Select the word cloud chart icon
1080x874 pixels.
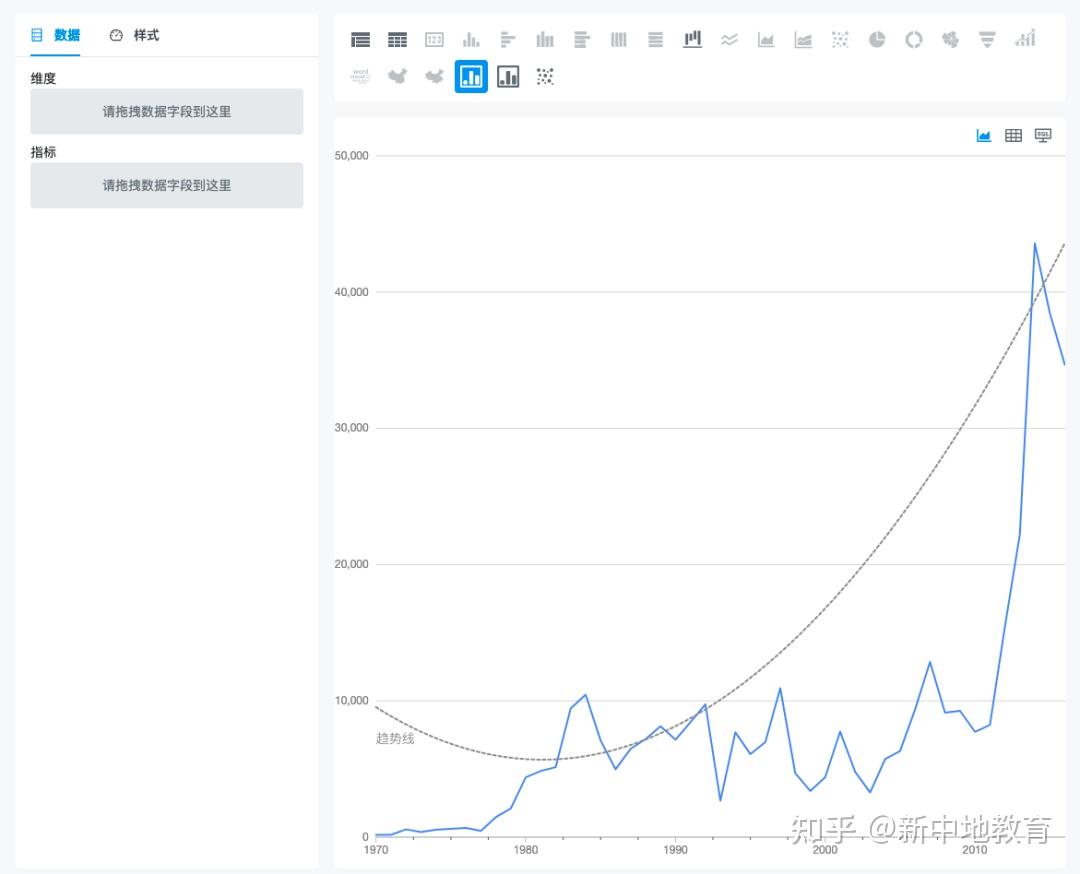click(361, 76)
